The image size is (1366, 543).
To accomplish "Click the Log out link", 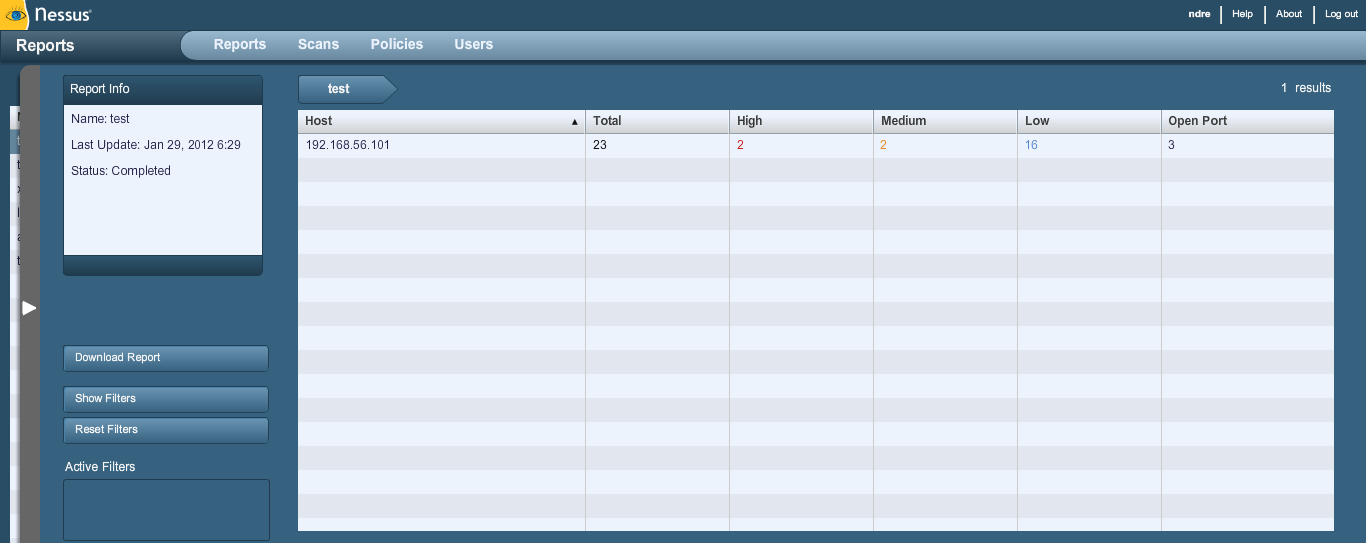I will click(x=1341, y=14).
